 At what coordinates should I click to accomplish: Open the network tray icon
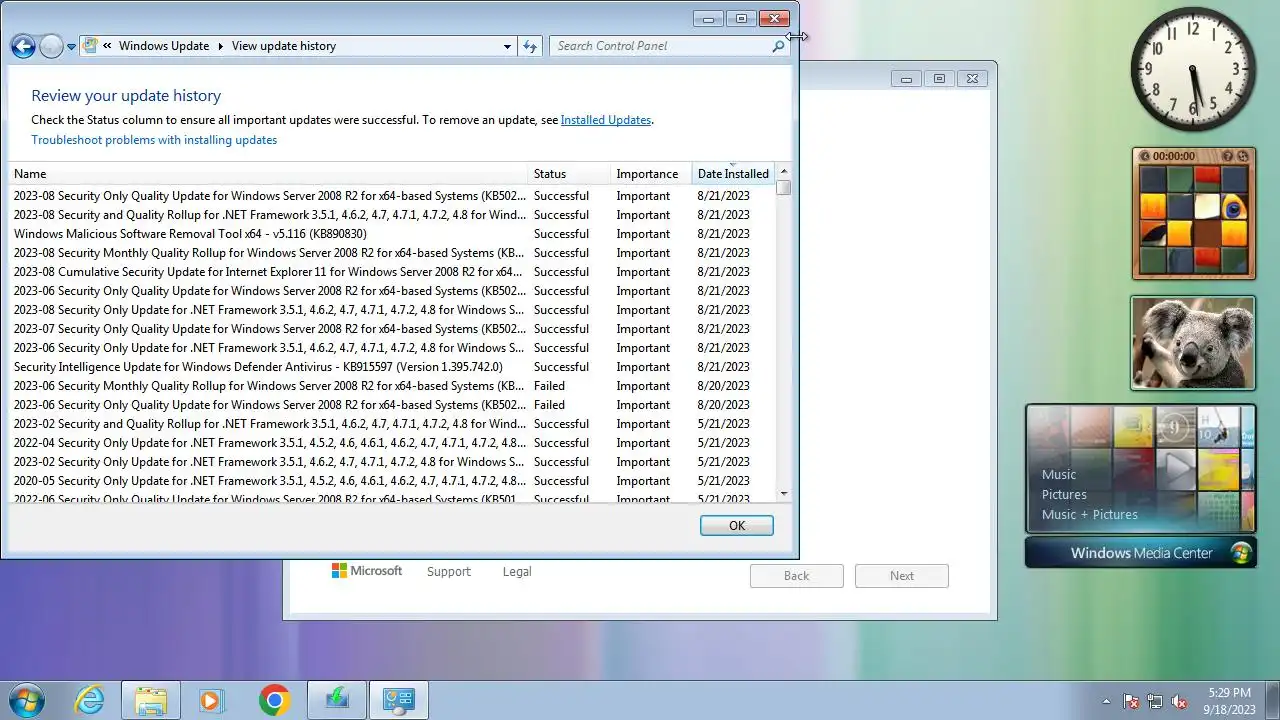click(x=1155, y=701)
